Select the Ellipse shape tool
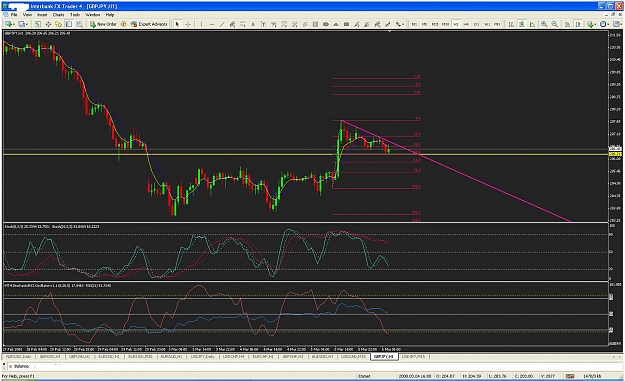The width and height of the screenshot is (625, 381). tap(326, 24)
